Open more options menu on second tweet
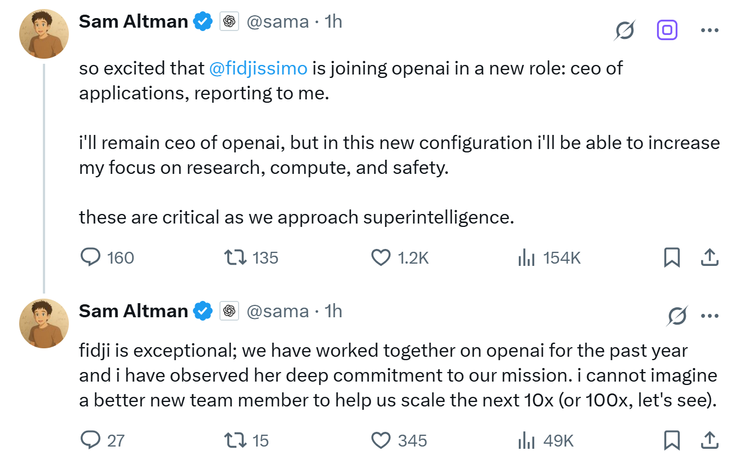 pos(710,316)
